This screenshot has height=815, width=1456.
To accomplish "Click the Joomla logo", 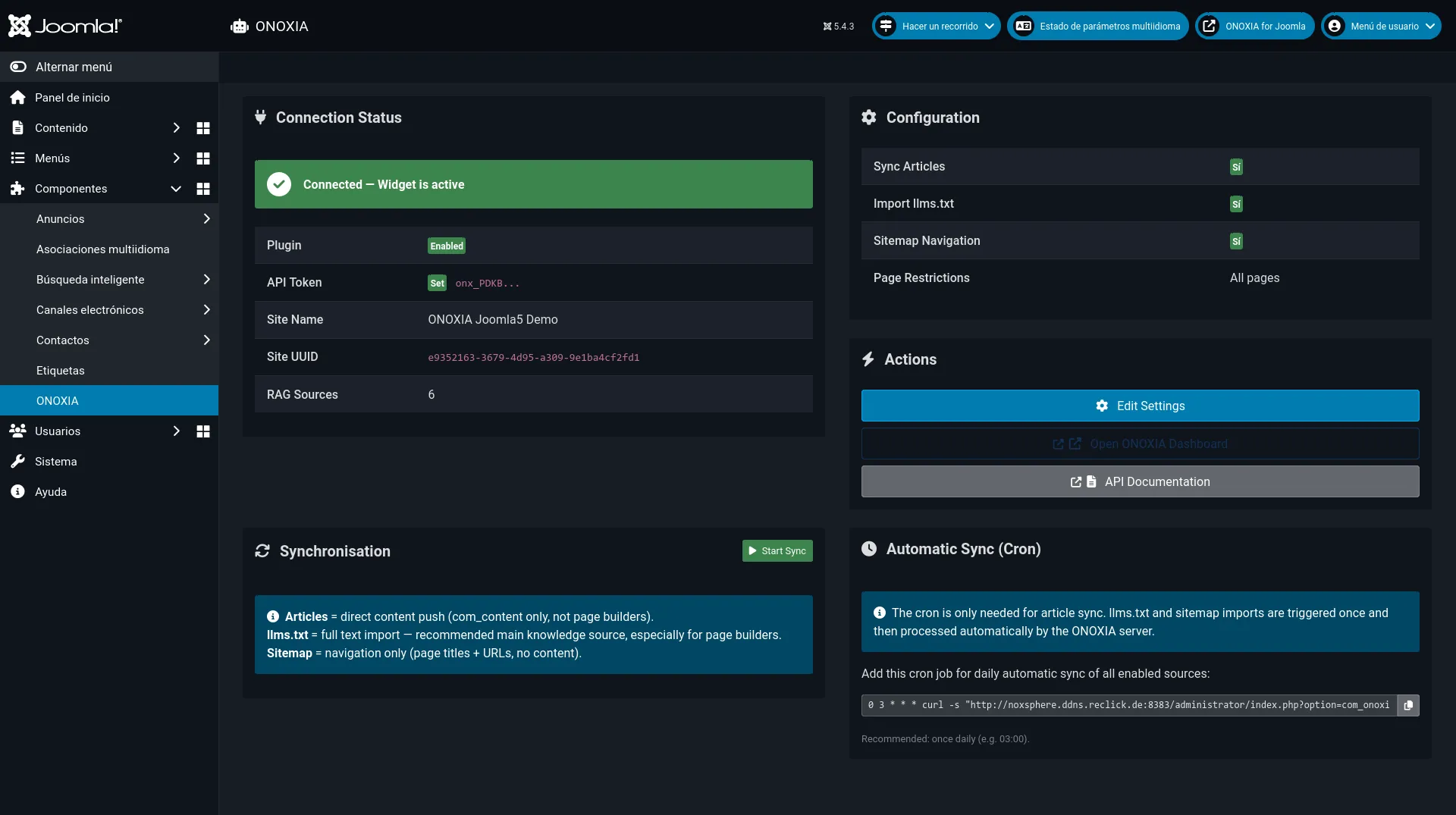I will point(64,26).
